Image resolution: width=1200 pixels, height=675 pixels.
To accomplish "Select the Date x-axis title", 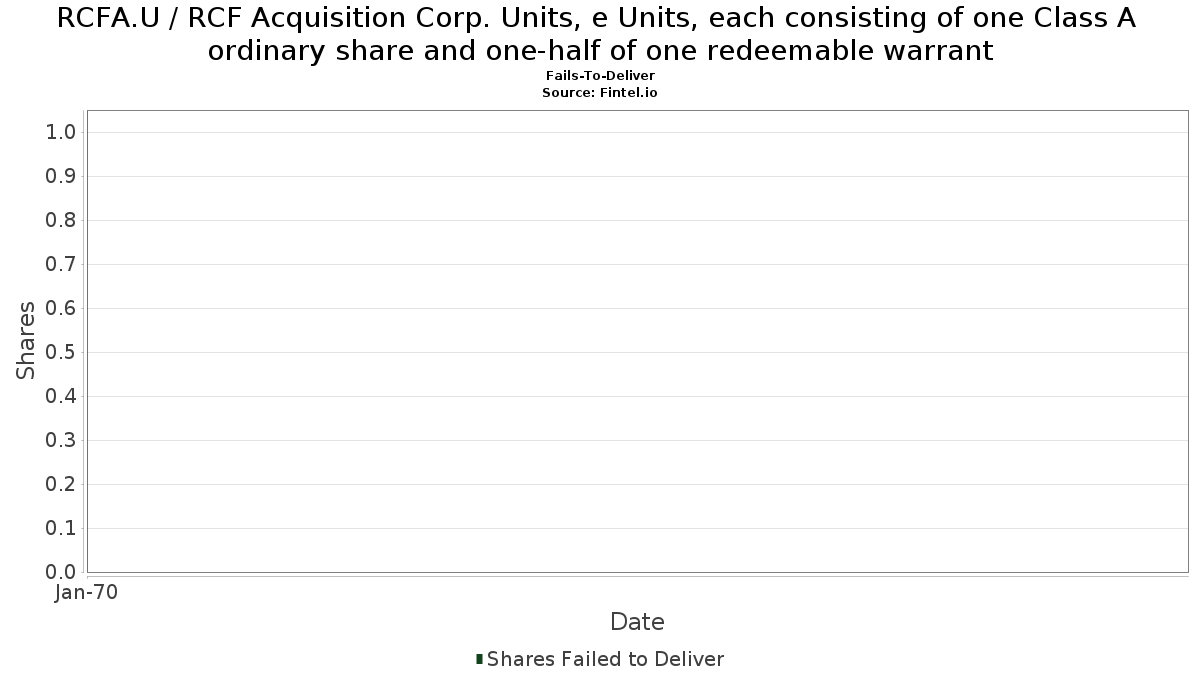I will point(637,622).
